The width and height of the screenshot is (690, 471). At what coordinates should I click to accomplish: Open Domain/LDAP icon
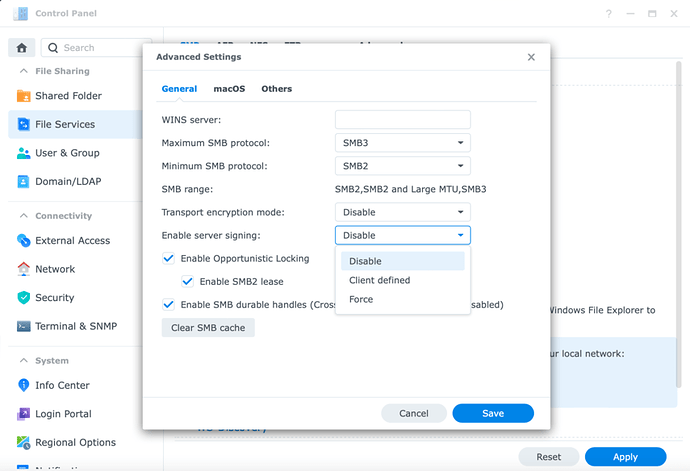pos(23,181)
